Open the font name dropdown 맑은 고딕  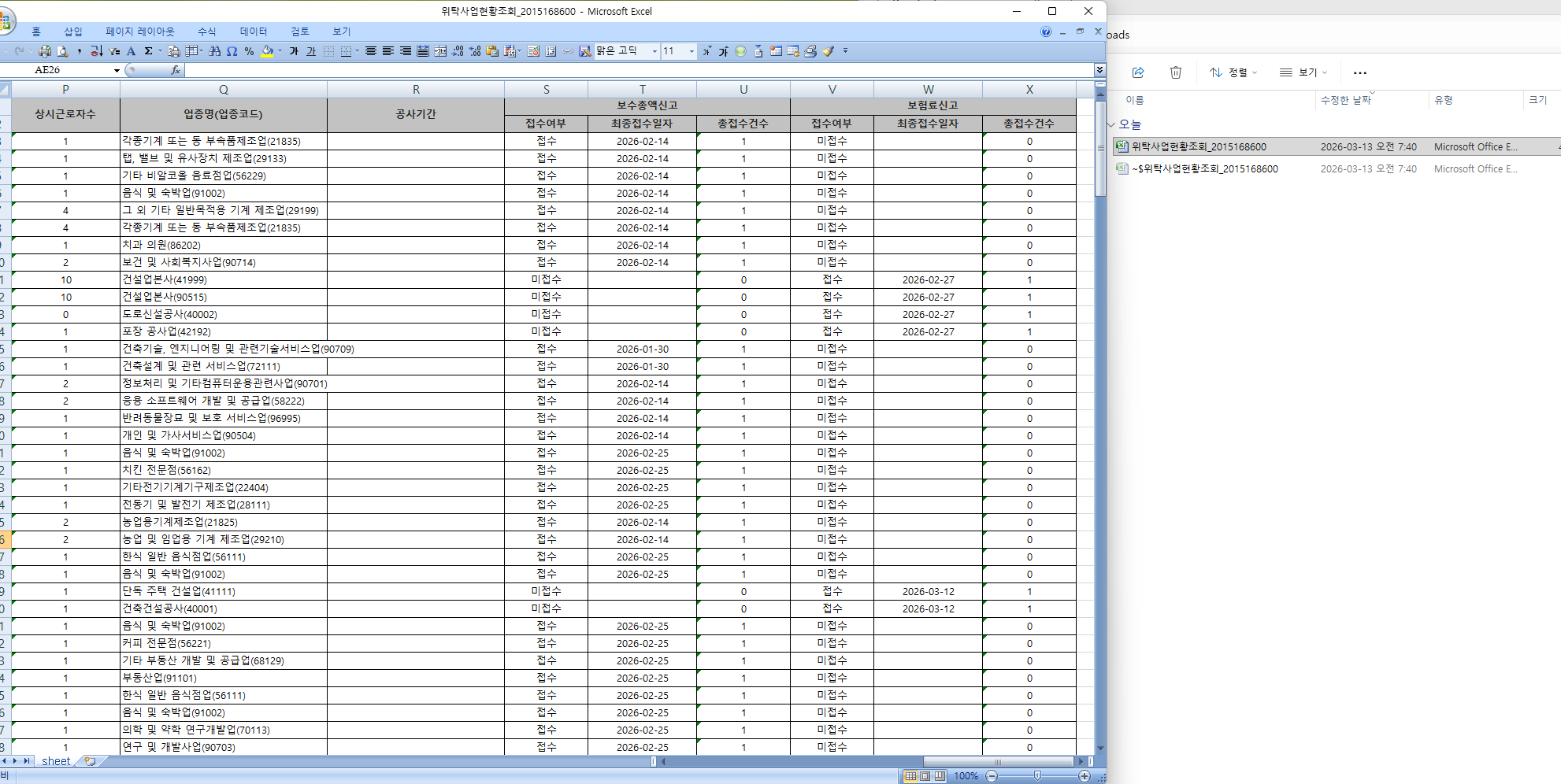[654, 51]
